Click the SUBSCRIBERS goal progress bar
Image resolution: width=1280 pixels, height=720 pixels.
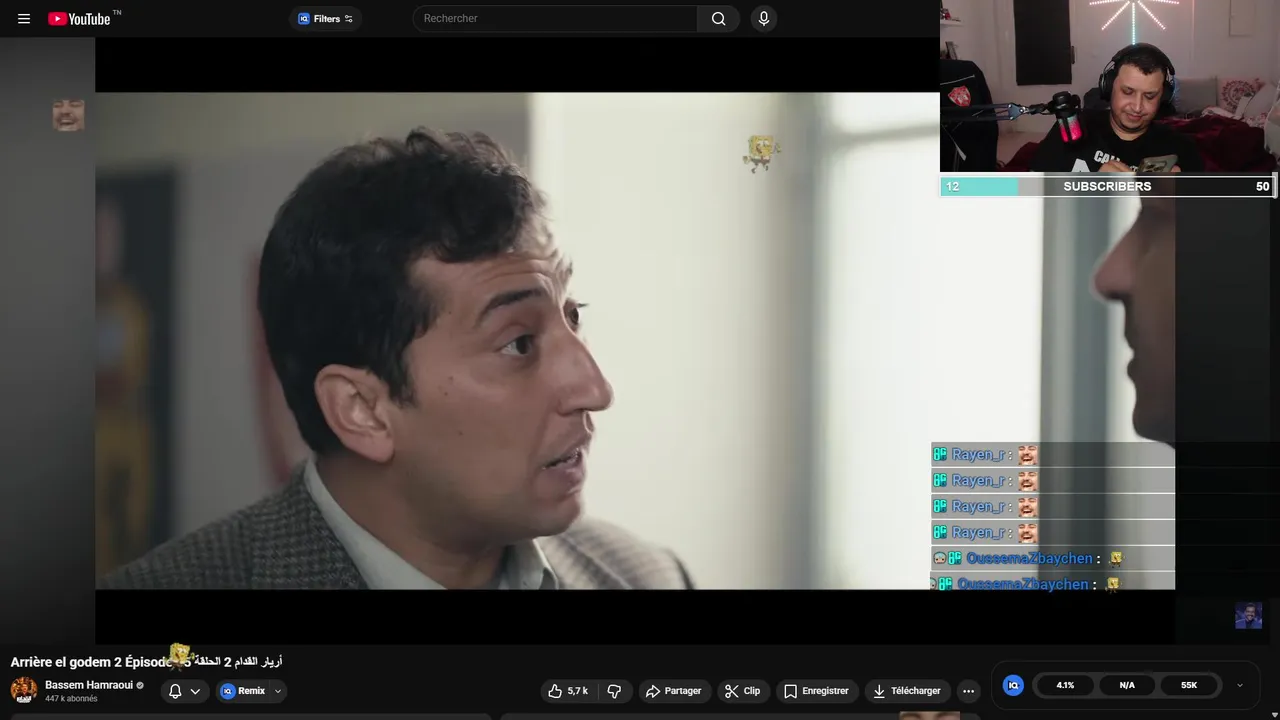1106,186
